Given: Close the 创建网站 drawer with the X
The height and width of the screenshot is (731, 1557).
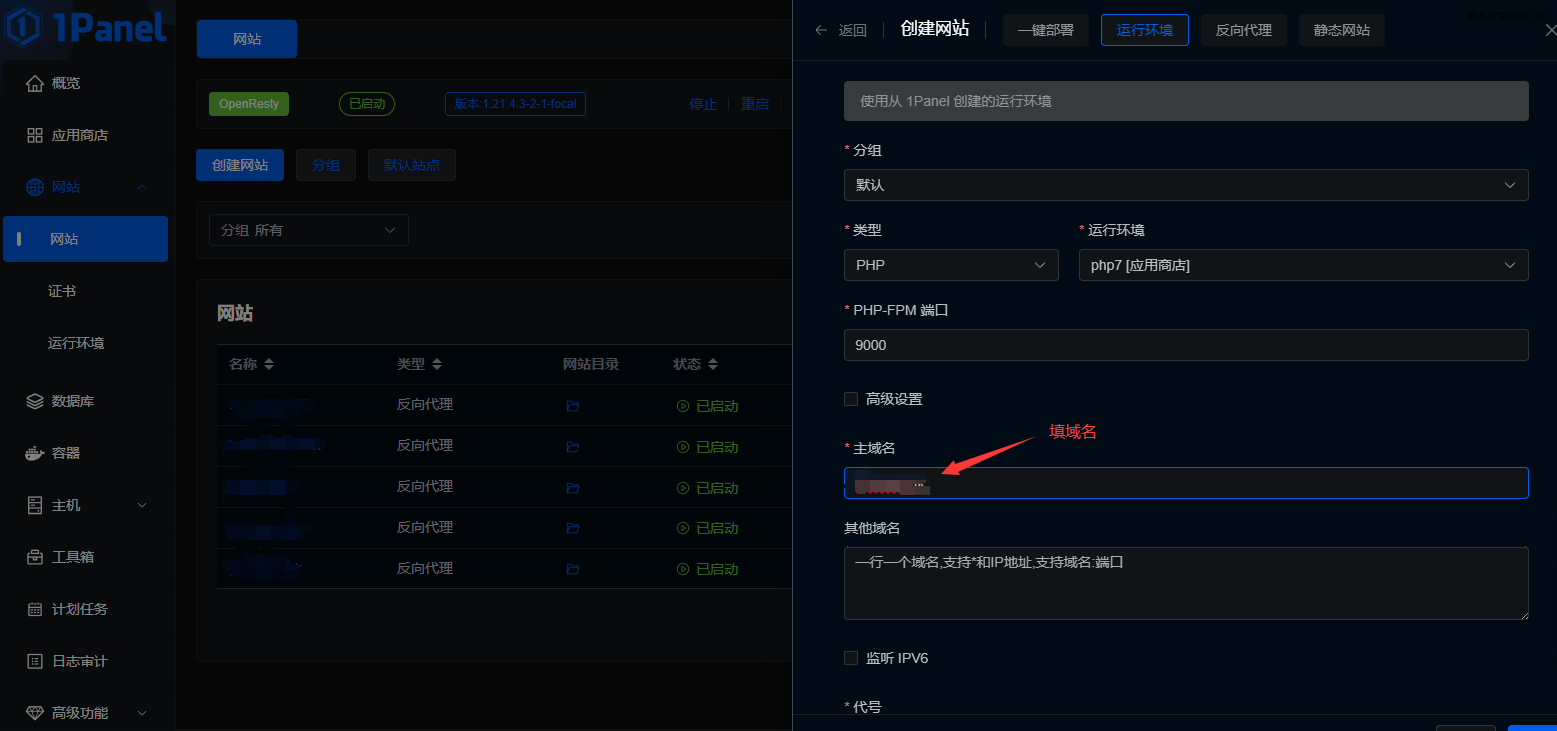Looking at the screenshot, I should tap(1550, 30).
